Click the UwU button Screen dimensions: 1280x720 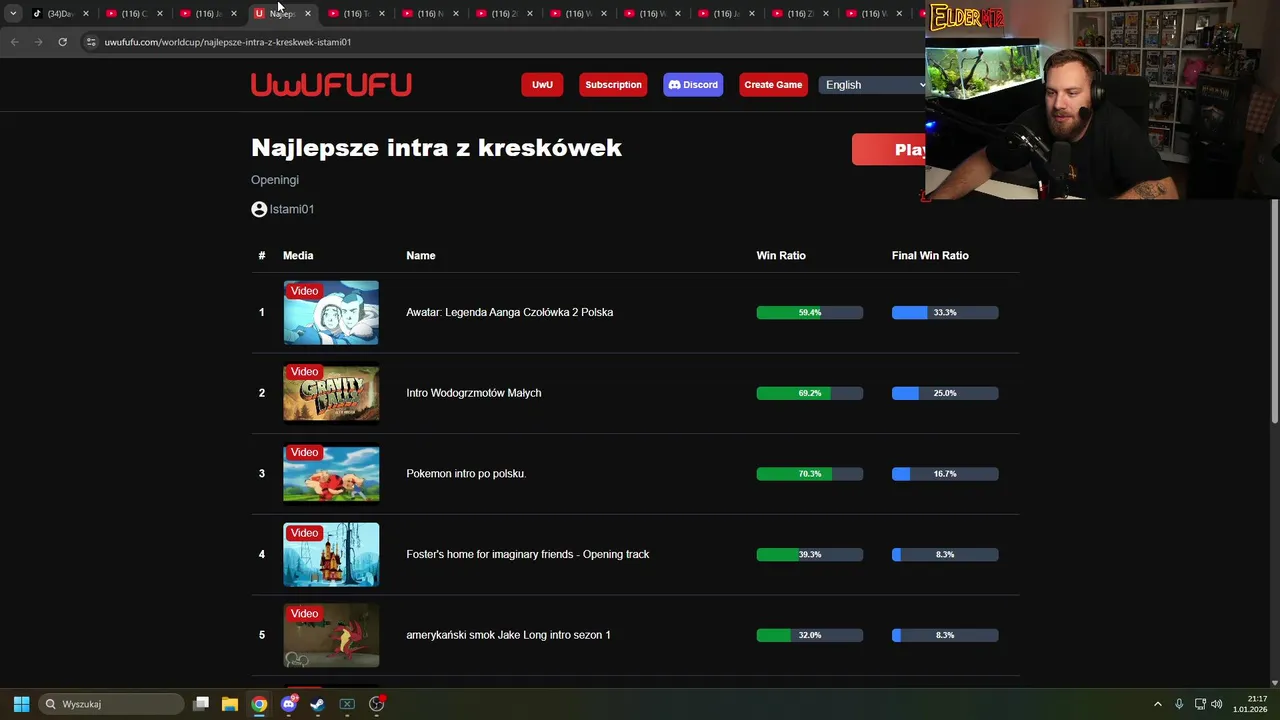click(542, 85)
